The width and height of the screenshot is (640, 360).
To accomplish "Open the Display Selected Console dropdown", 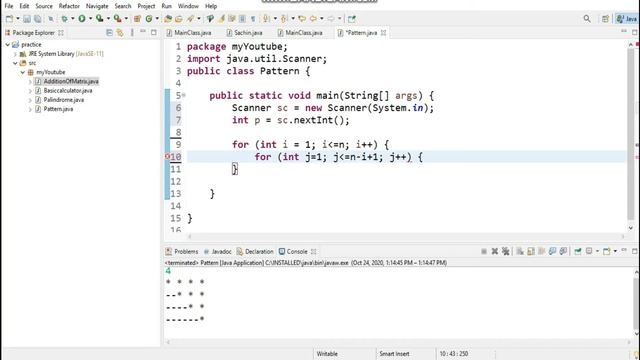I will point(597,251).
